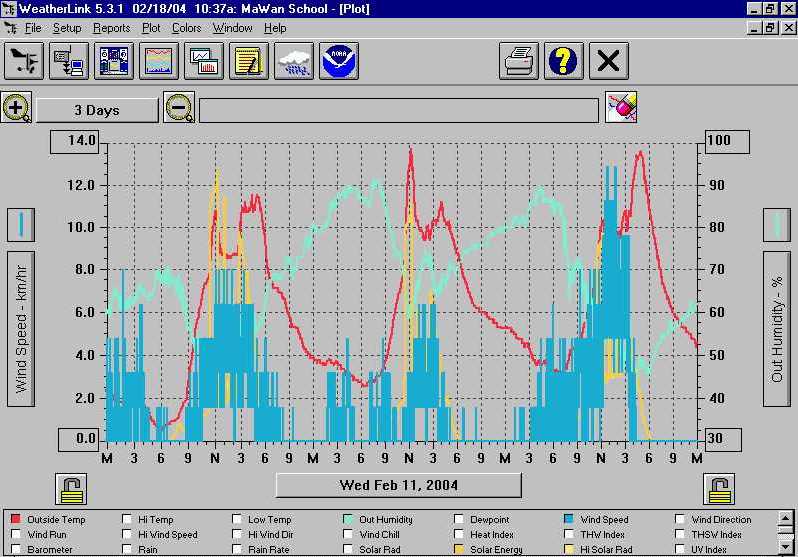Viewport: 798px width, 557px height.
Task: Open the bulletin toolbar icon
Action: point(114,61)
